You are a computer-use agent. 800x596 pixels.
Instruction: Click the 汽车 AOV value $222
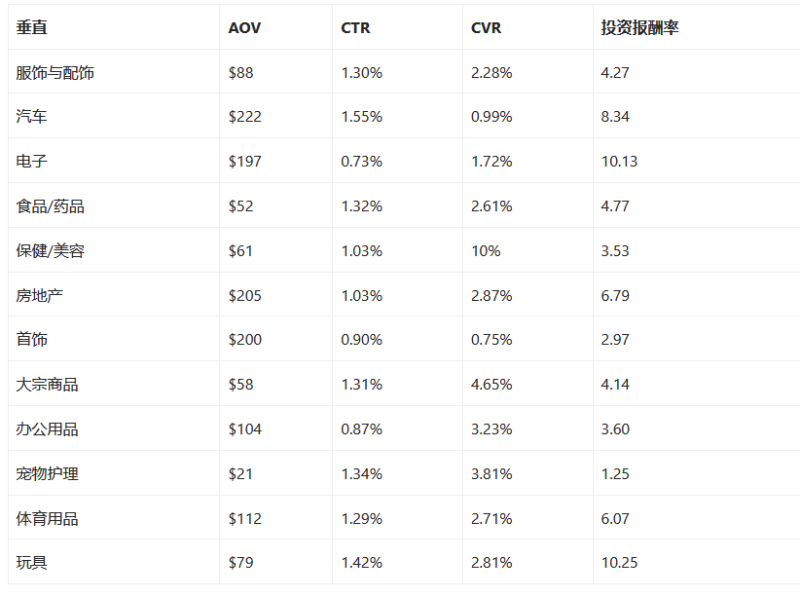point(245,117)
